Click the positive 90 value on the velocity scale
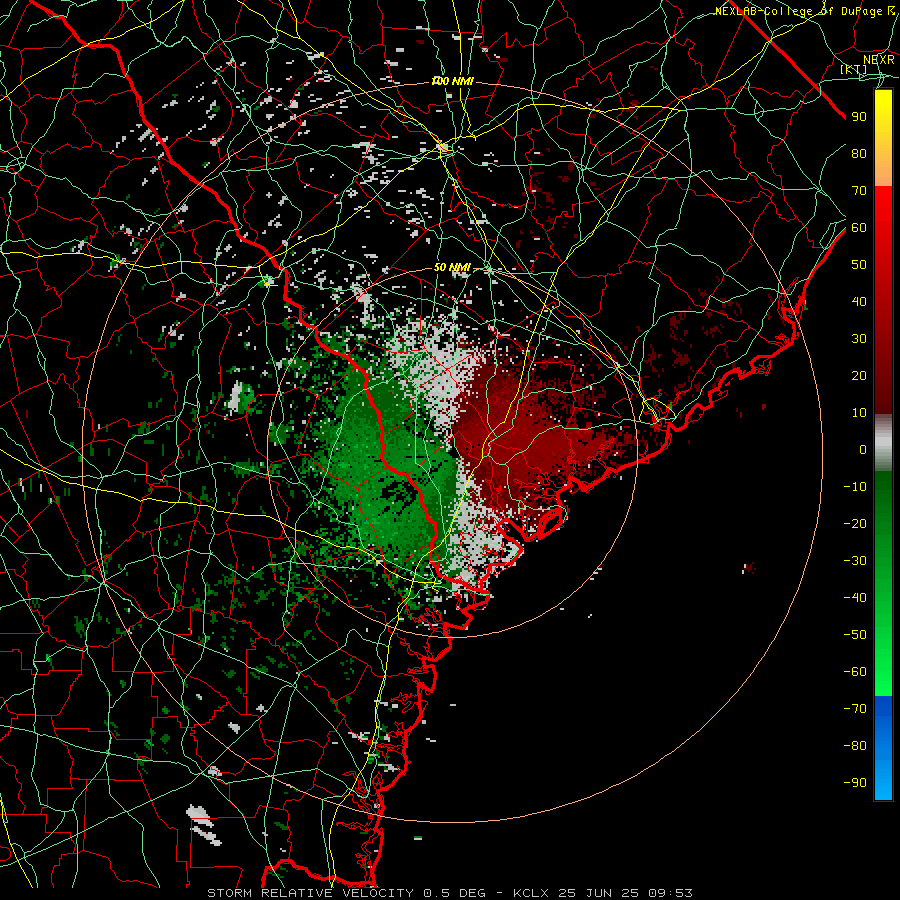This screenshot has width=900, height=900. [859, 117]
